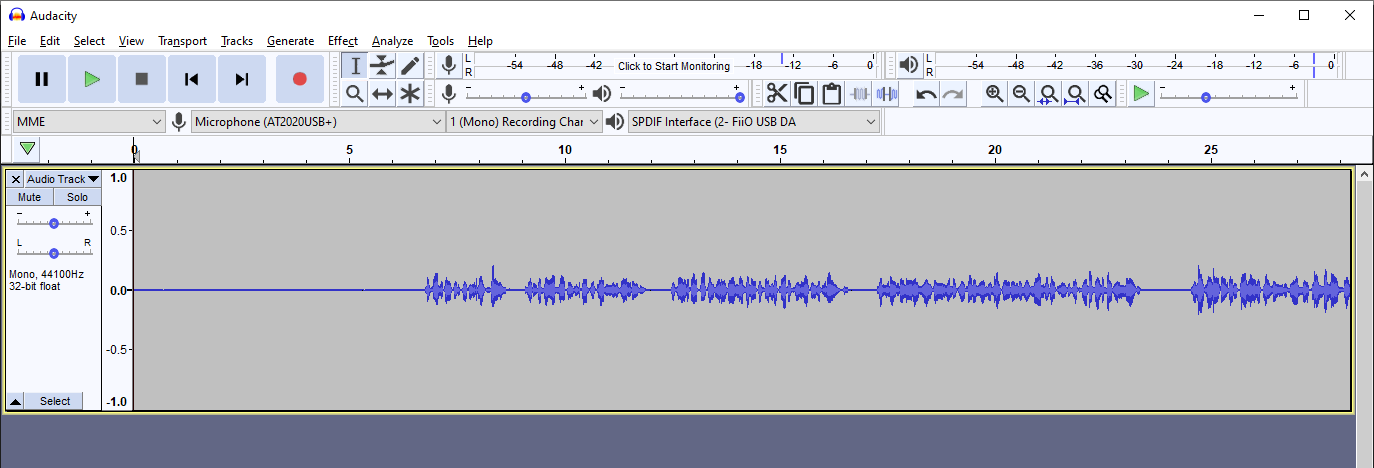Viewport: 1374px width, 468px height.
Task: Select the Zoom (magnifier) tool
Action: (355, 94)
